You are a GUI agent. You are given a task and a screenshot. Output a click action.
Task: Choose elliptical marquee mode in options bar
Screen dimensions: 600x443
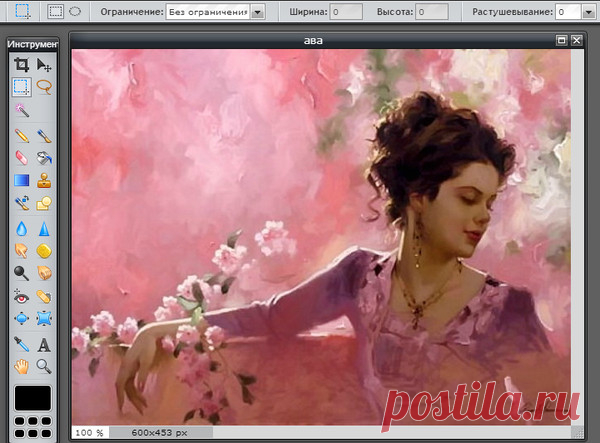click(x=75, y=11)
